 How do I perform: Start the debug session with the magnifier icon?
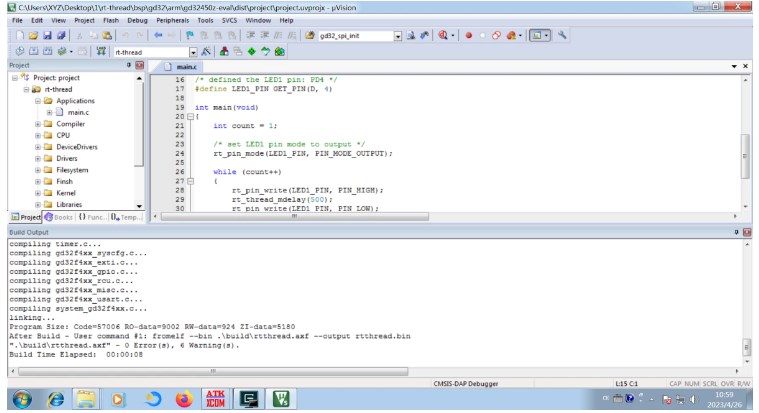(x=443, y=35)
